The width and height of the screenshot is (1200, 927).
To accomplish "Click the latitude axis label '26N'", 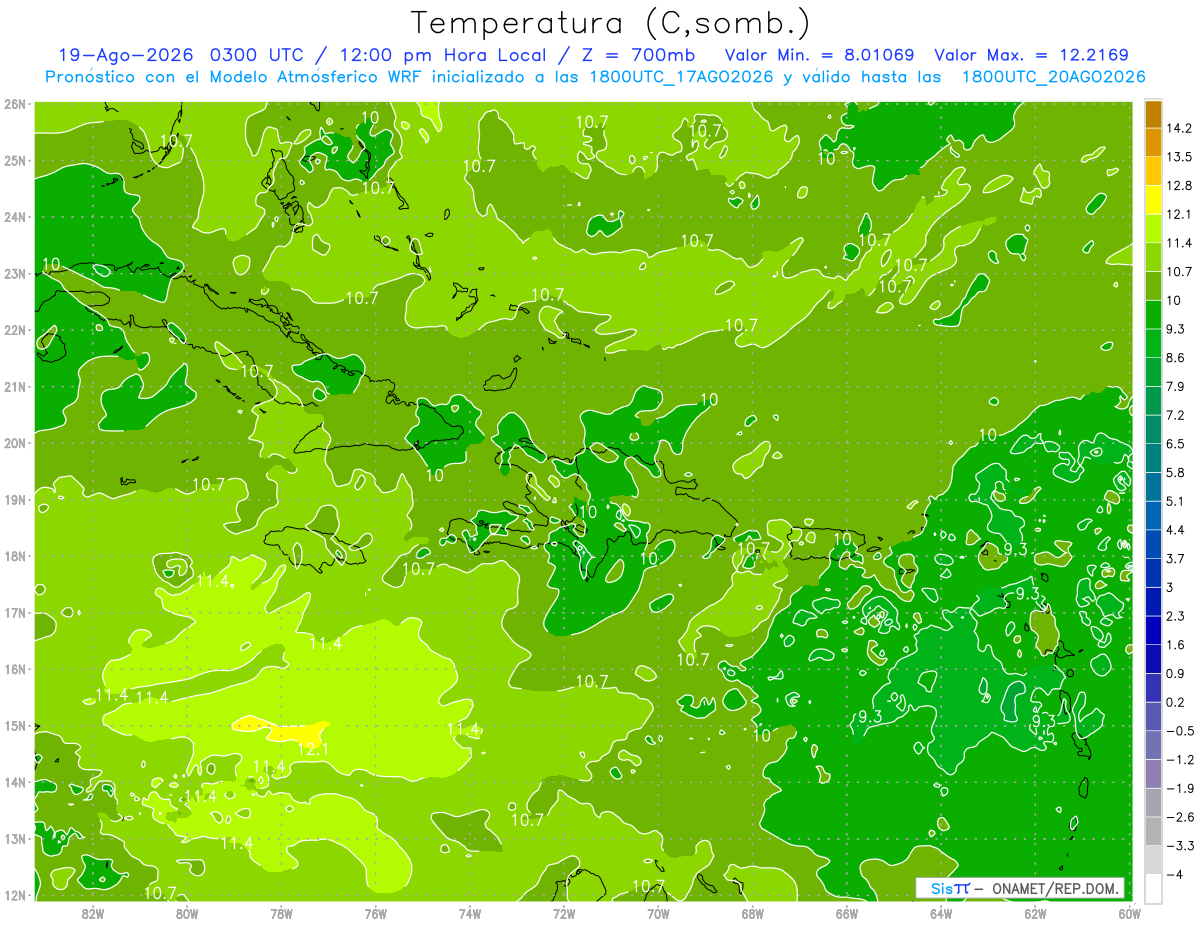I will (14, 104).
